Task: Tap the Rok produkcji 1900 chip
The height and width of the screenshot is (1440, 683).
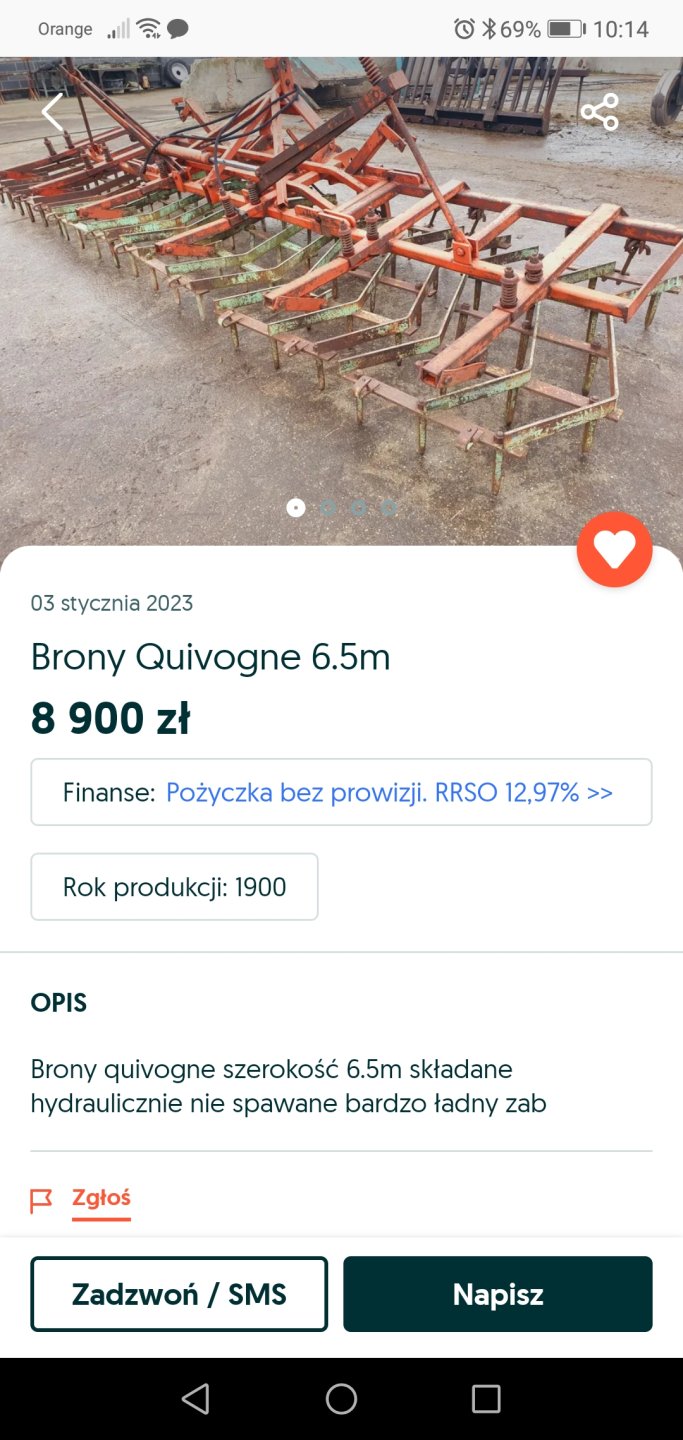Action: tap(174, 887)
